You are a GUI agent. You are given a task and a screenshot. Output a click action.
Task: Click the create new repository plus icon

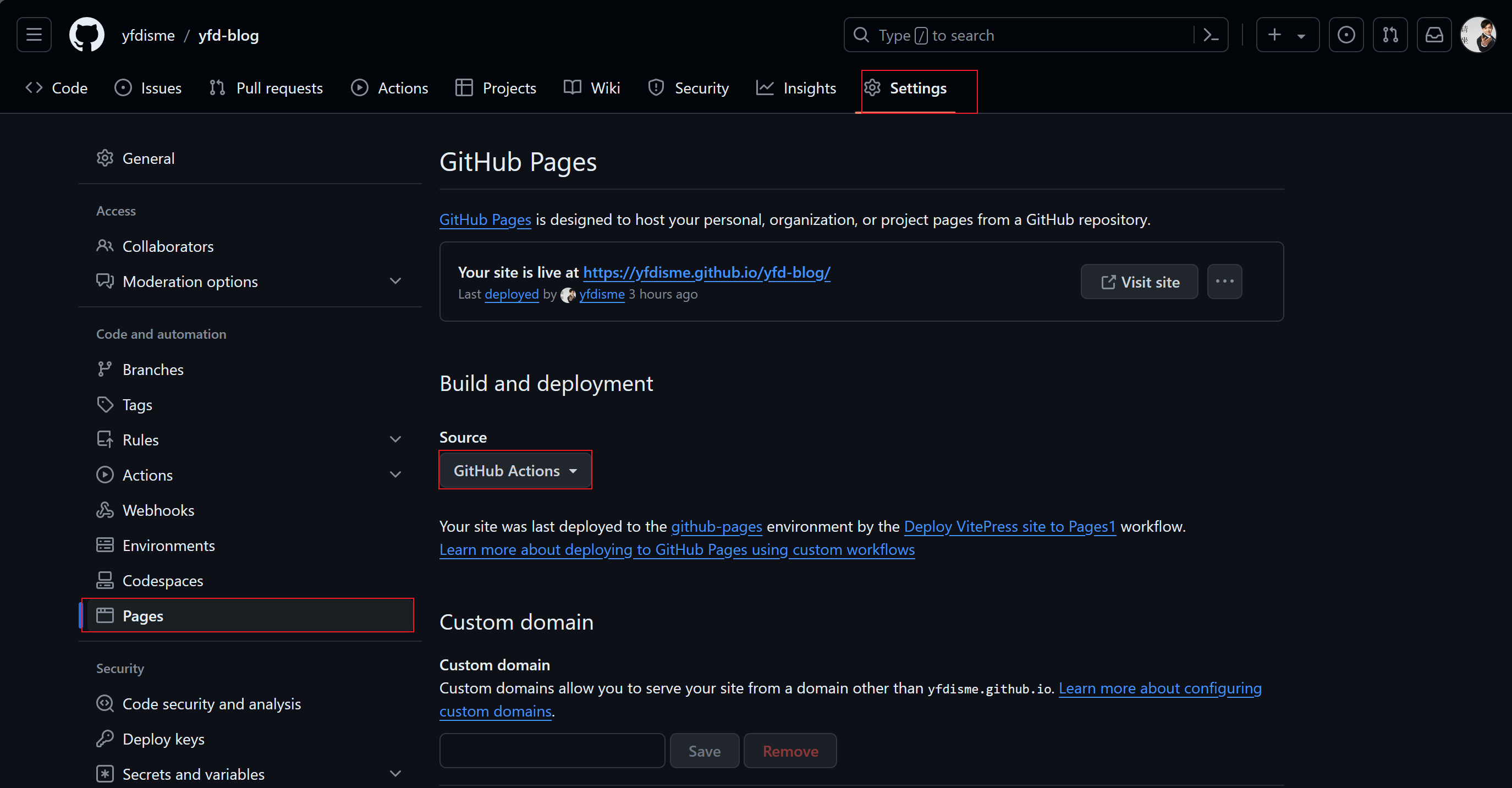(x=1275, y=35)
